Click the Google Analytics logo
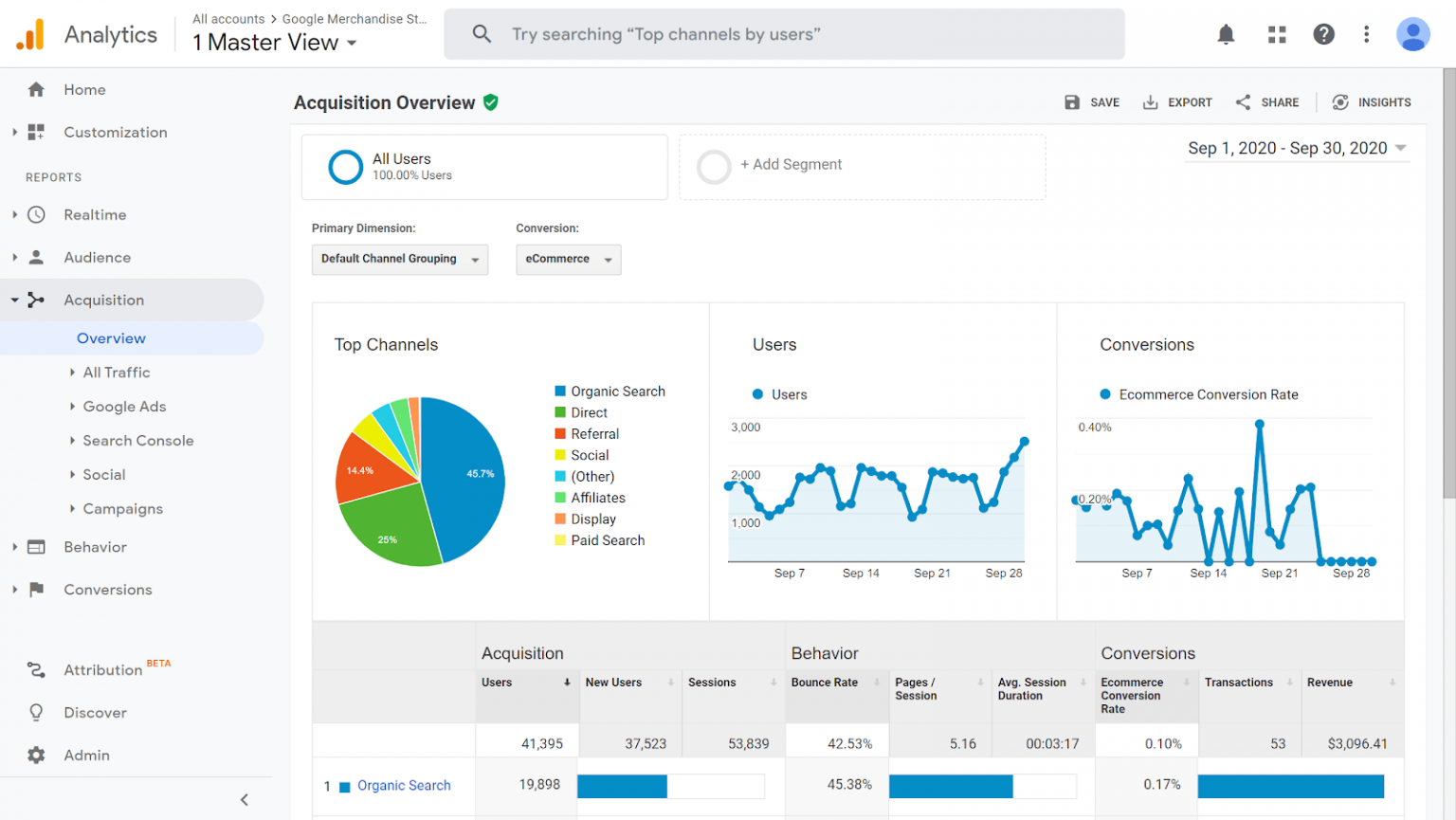The height and width of the screenshot is (820, 1456). point(30,35)
